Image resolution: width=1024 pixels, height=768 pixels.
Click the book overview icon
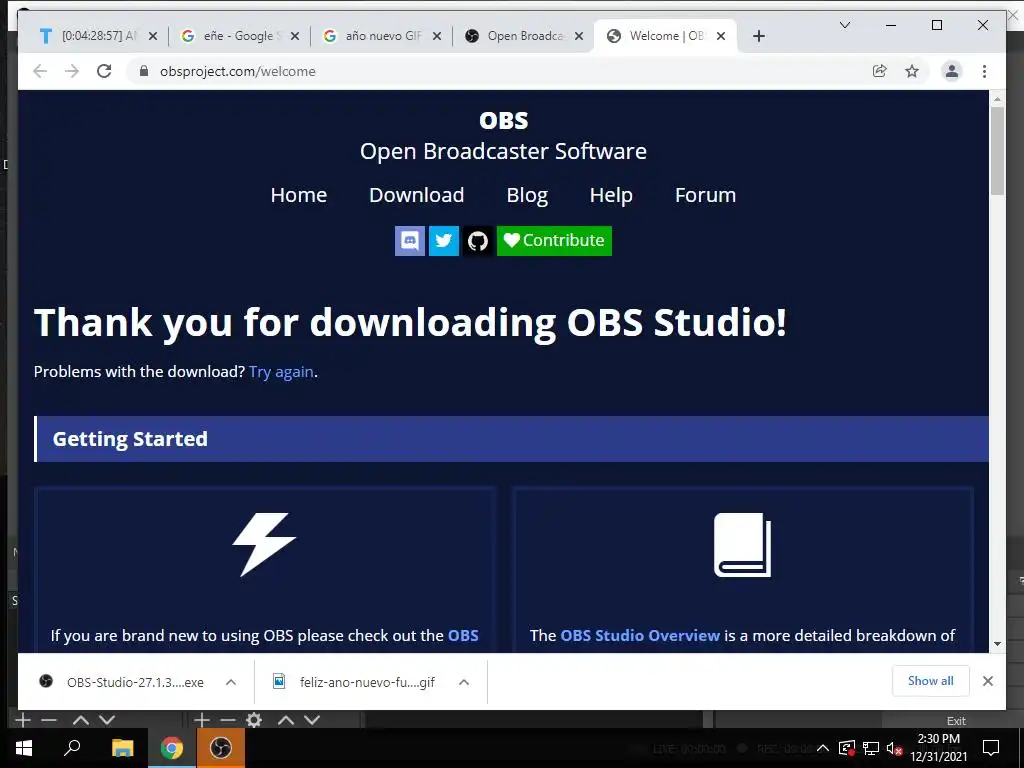(x=743, y=545)
